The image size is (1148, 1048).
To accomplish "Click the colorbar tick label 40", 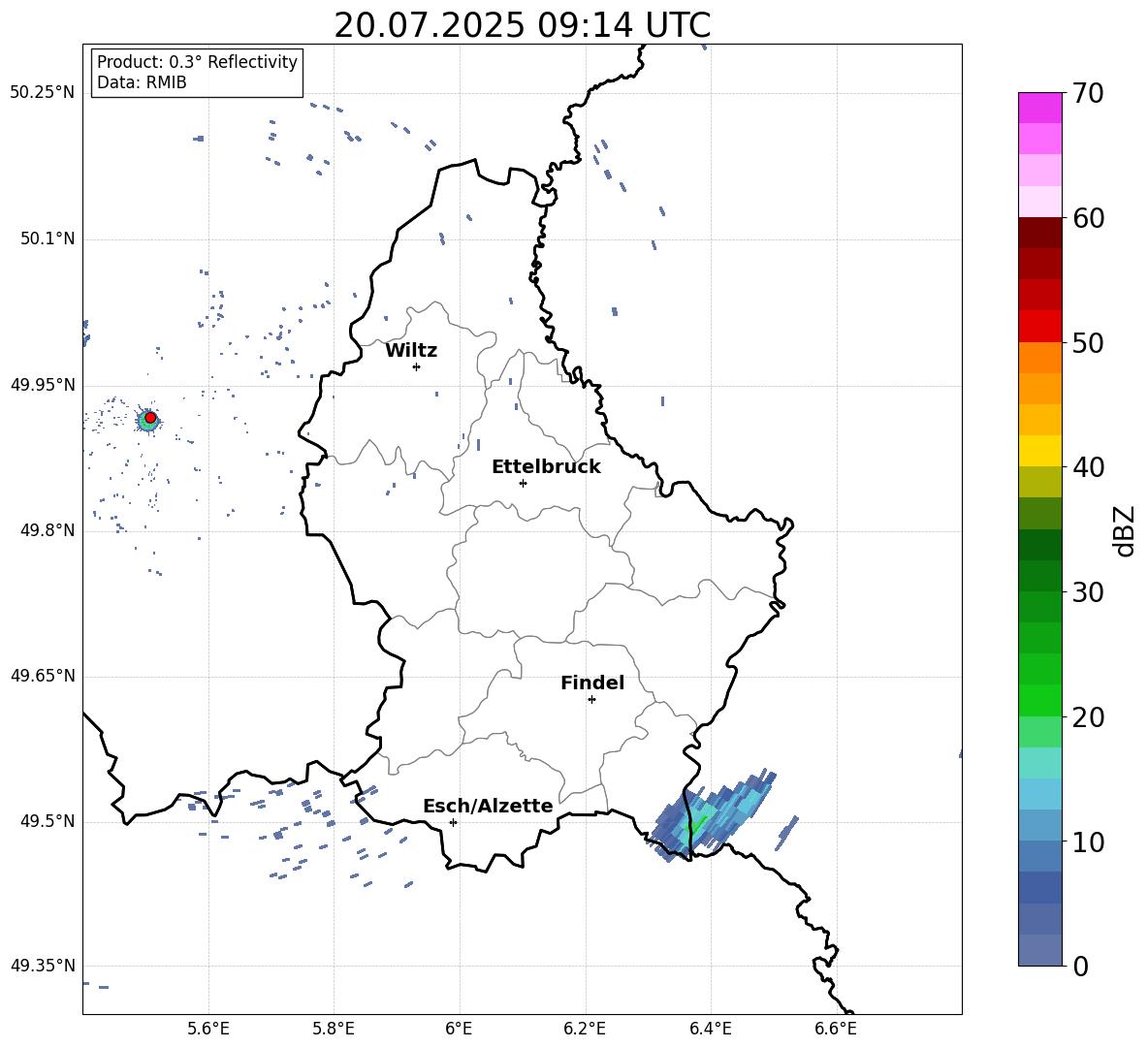I will 1088,467.
